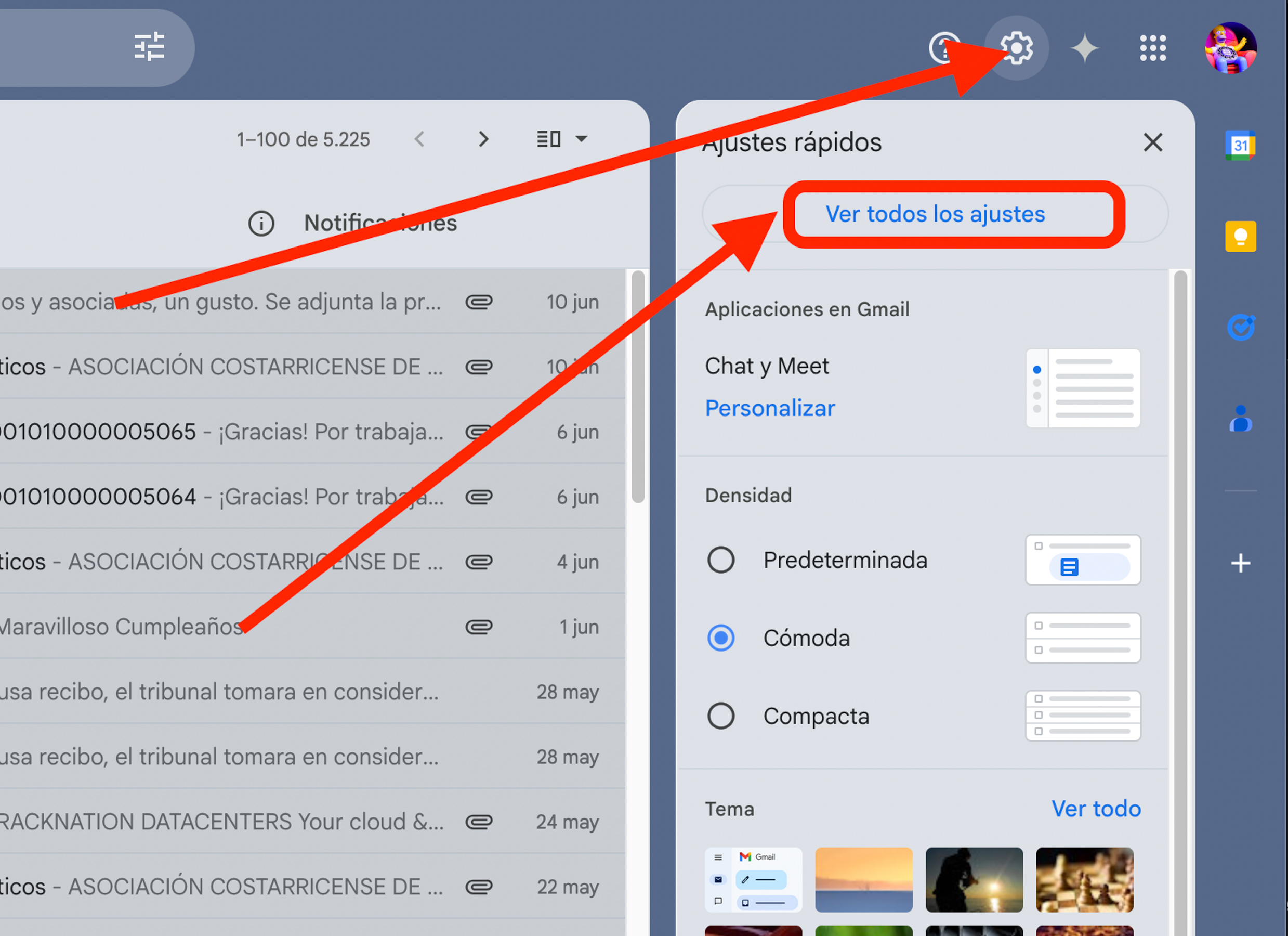Click Ver todo for themes
Viewport: 1288px width, 936px height.
tap(1096, 808)
